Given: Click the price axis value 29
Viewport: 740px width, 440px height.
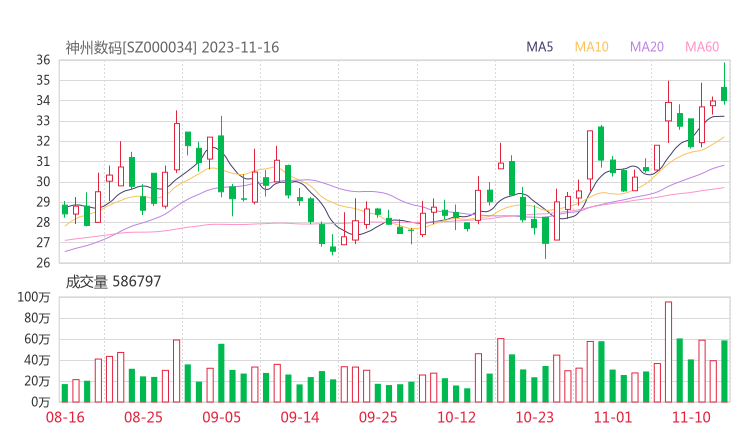Looking at the screenshot, I should click(43, 202).
